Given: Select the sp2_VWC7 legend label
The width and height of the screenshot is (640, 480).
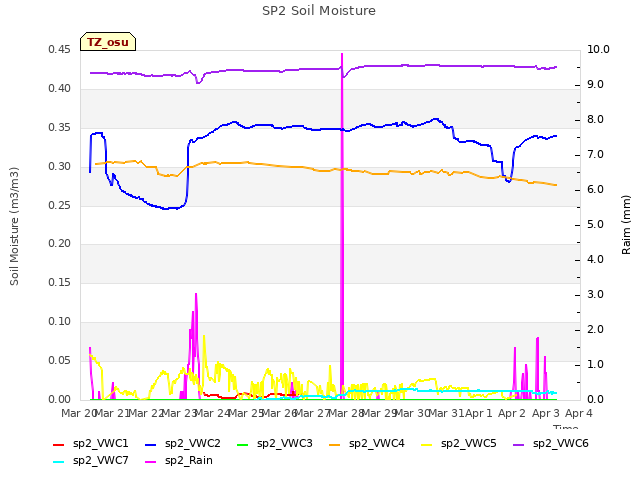Looking at the screenshot, I should [x=100, y=461].
